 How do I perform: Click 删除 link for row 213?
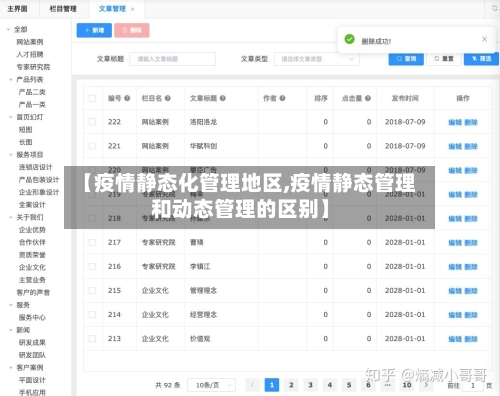471,339
